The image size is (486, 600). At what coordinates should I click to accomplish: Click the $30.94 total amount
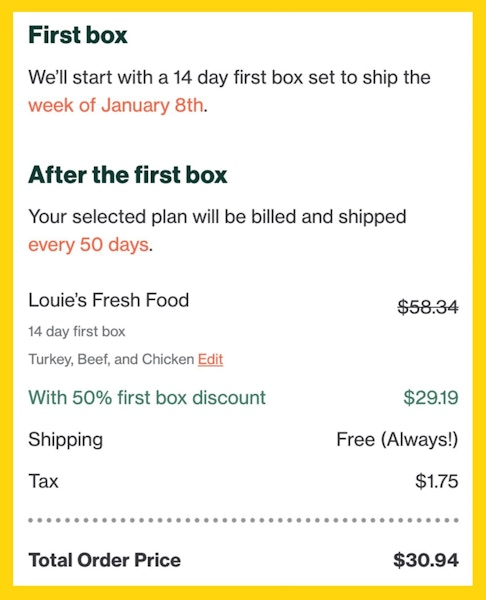click(x=426, y=560)
